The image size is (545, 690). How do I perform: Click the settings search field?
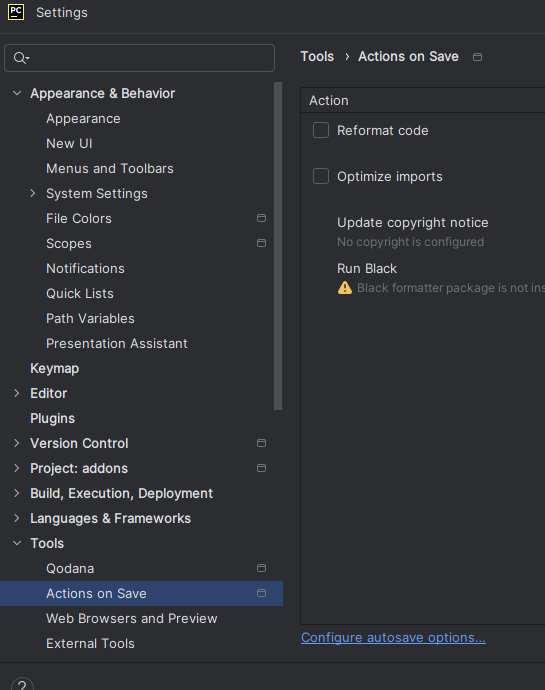(140, 58)
